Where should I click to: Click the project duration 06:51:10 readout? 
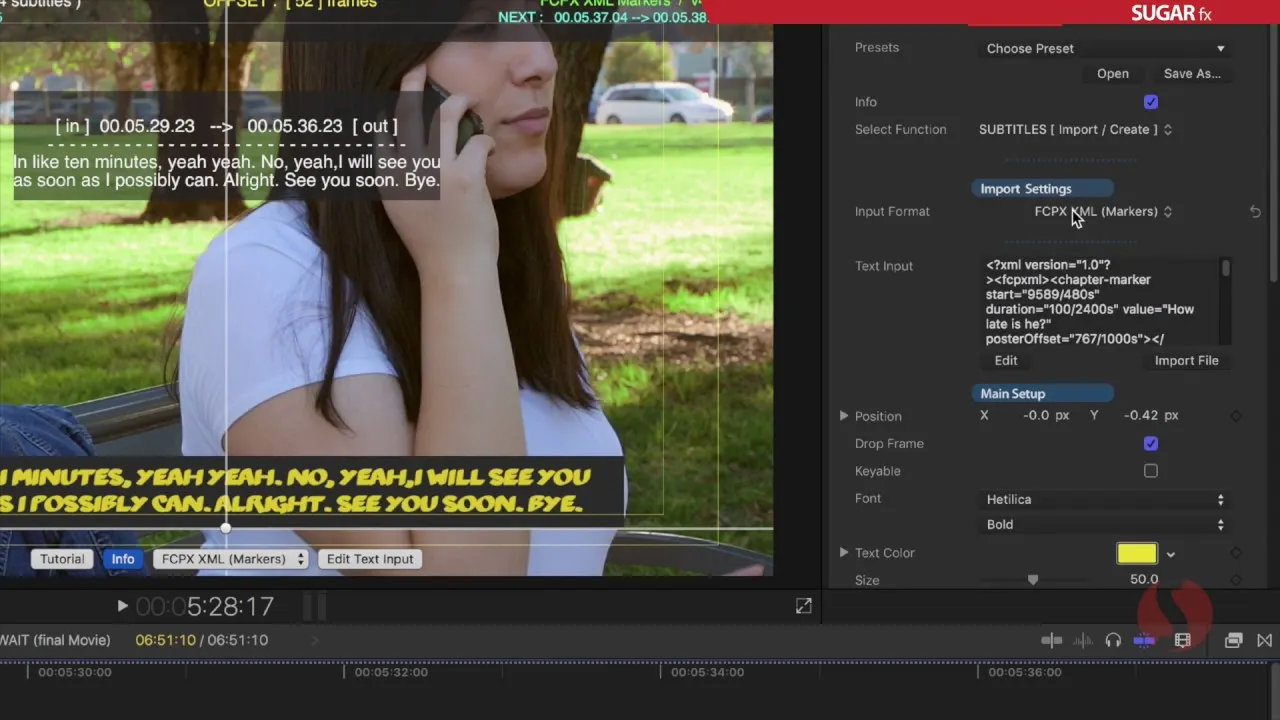coord(238,640)
